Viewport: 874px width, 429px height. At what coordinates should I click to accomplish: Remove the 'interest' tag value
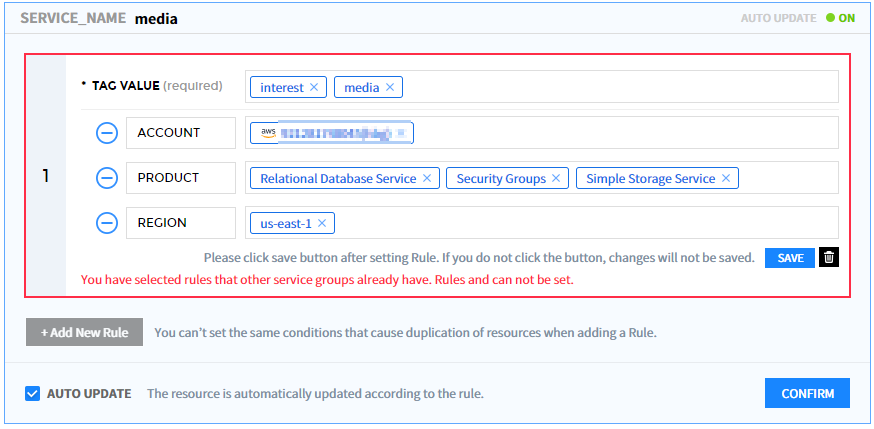coord(314,87)
